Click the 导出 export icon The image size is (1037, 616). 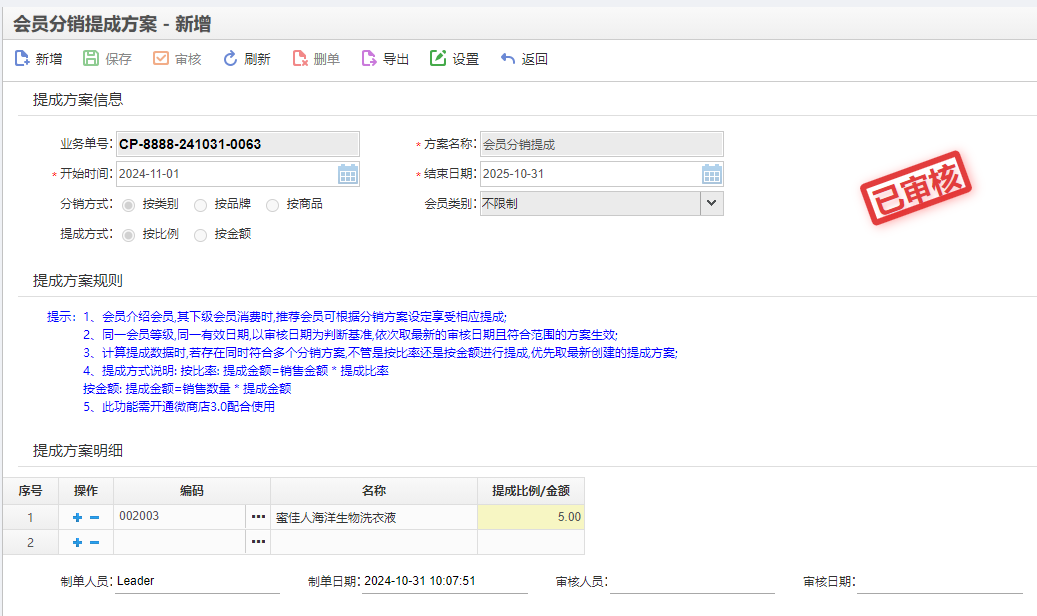click(x=368, y=59)
